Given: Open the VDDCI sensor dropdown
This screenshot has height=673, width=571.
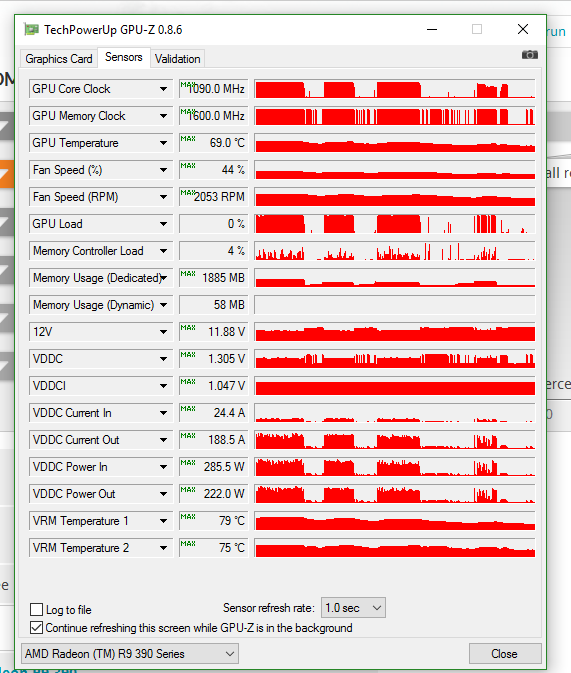Looking at the screenshot, I should [163, 386].
